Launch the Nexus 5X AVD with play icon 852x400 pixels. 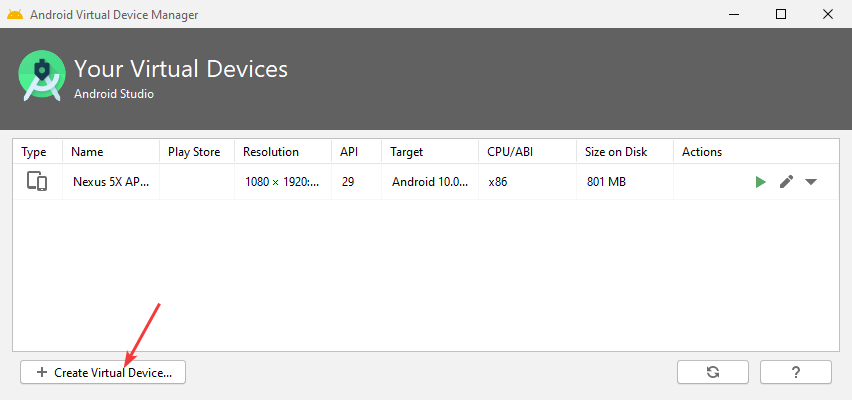(x=761, y=182)
